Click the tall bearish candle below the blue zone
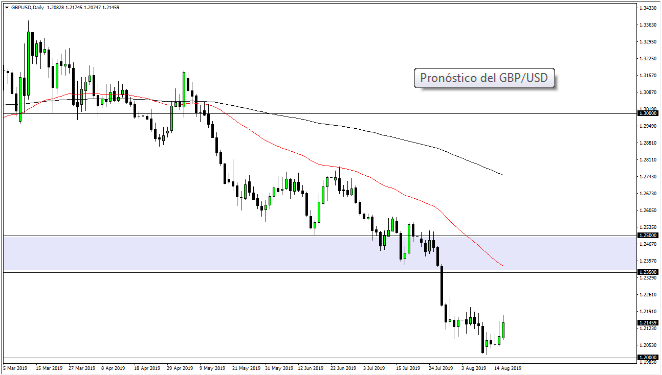The image size is (662, 375). (442, 285)
